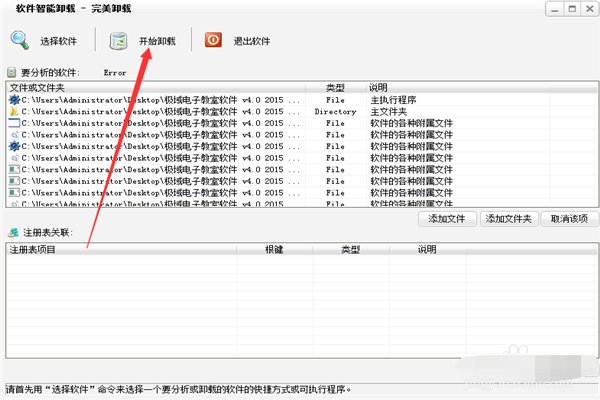Select the row described as 主文件夹

302,111
